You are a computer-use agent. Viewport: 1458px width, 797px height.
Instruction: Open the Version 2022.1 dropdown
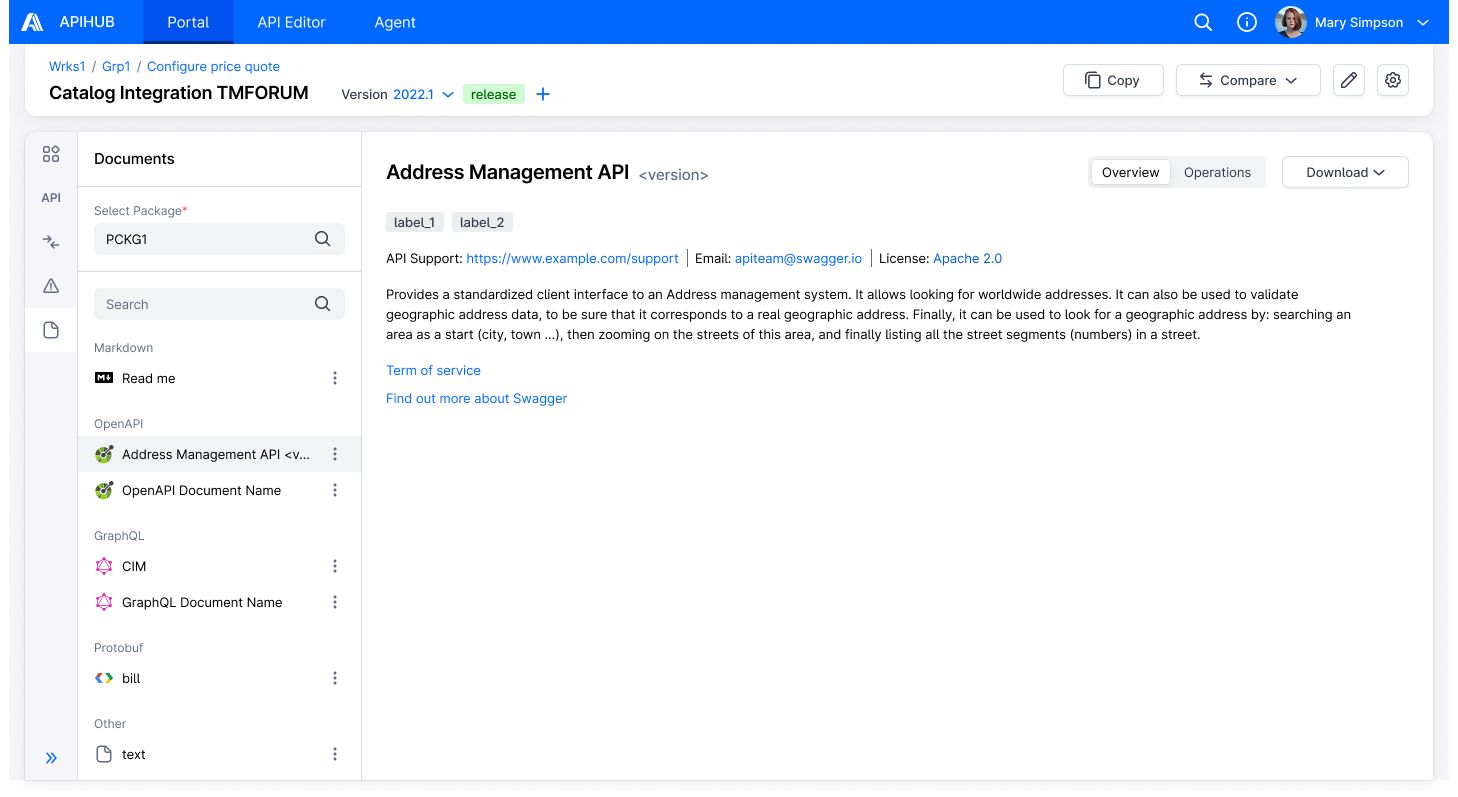423,94
